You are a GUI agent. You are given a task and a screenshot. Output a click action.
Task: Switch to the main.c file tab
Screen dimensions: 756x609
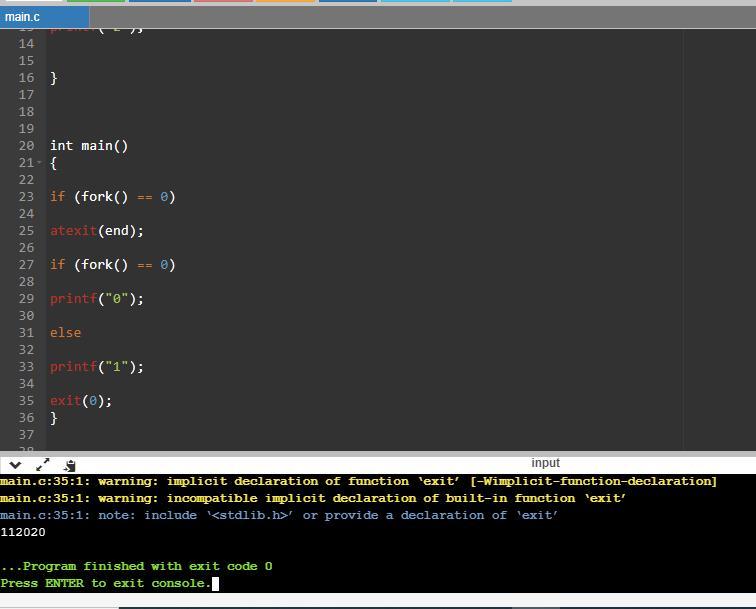pyautogui.click(x=23, y=17)
